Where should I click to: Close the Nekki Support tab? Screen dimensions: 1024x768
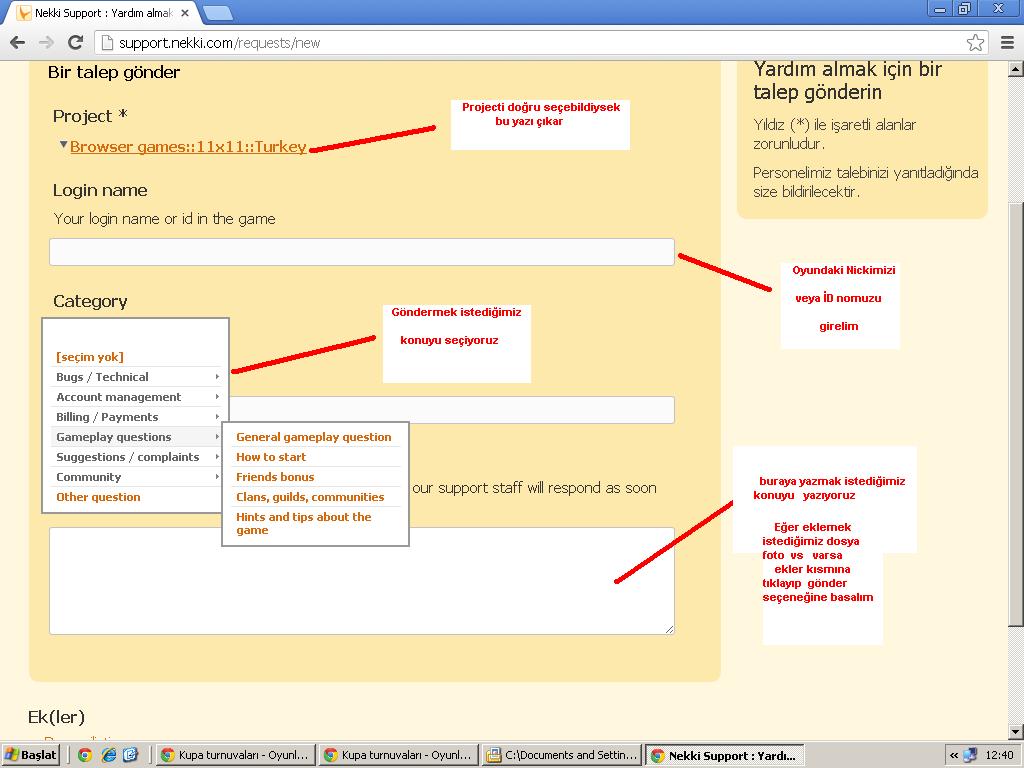point(185,14)
